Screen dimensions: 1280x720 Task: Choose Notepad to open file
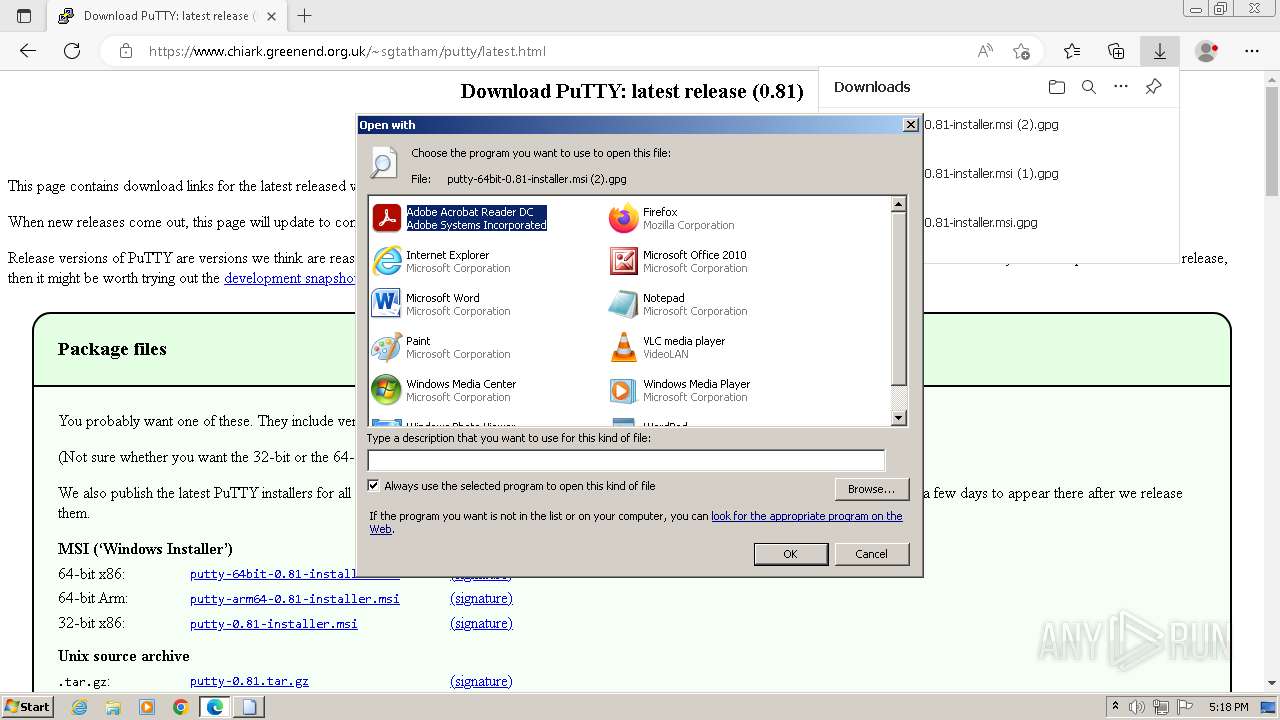point(678,304)
